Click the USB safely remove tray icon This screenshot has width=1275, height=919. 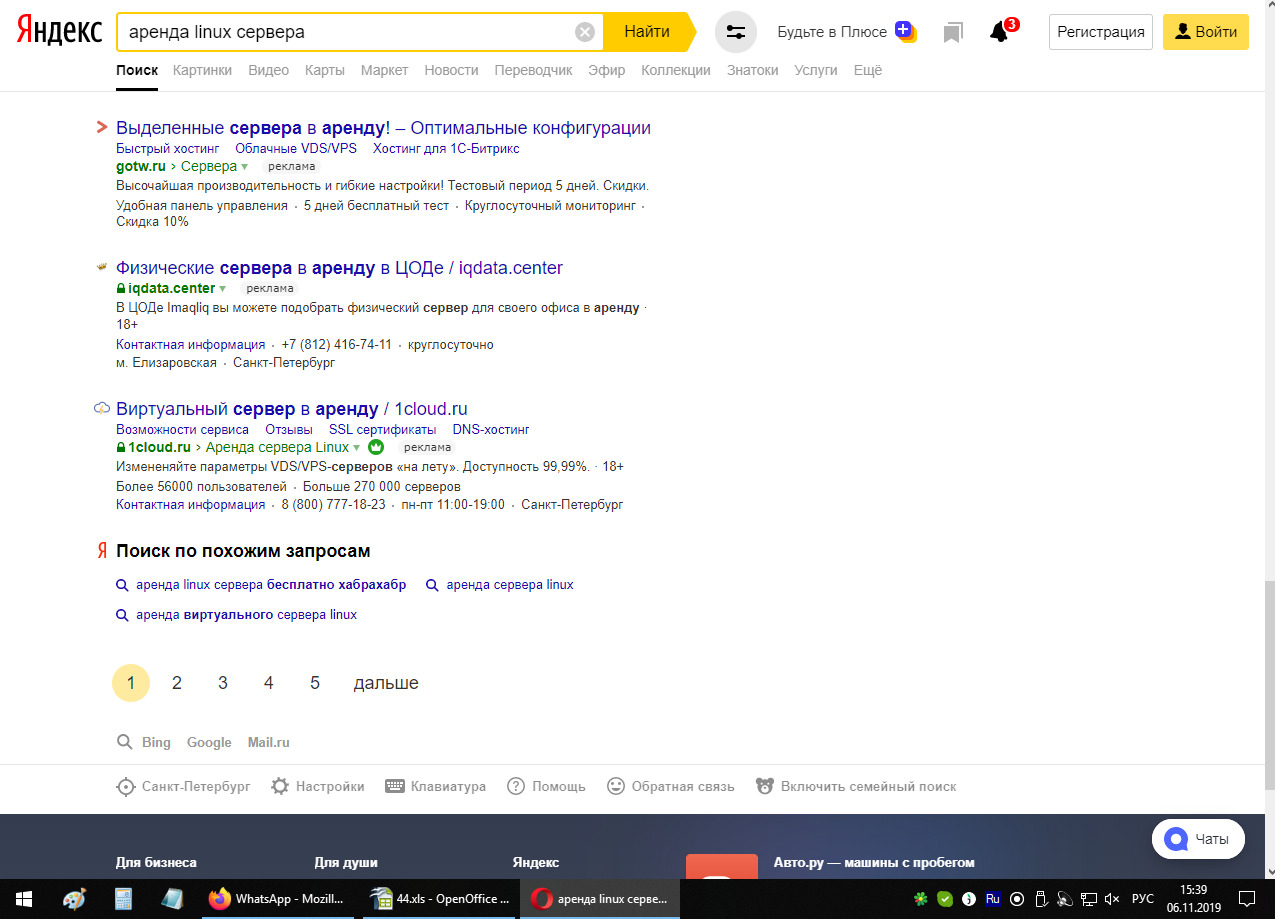click(1041, 898)
